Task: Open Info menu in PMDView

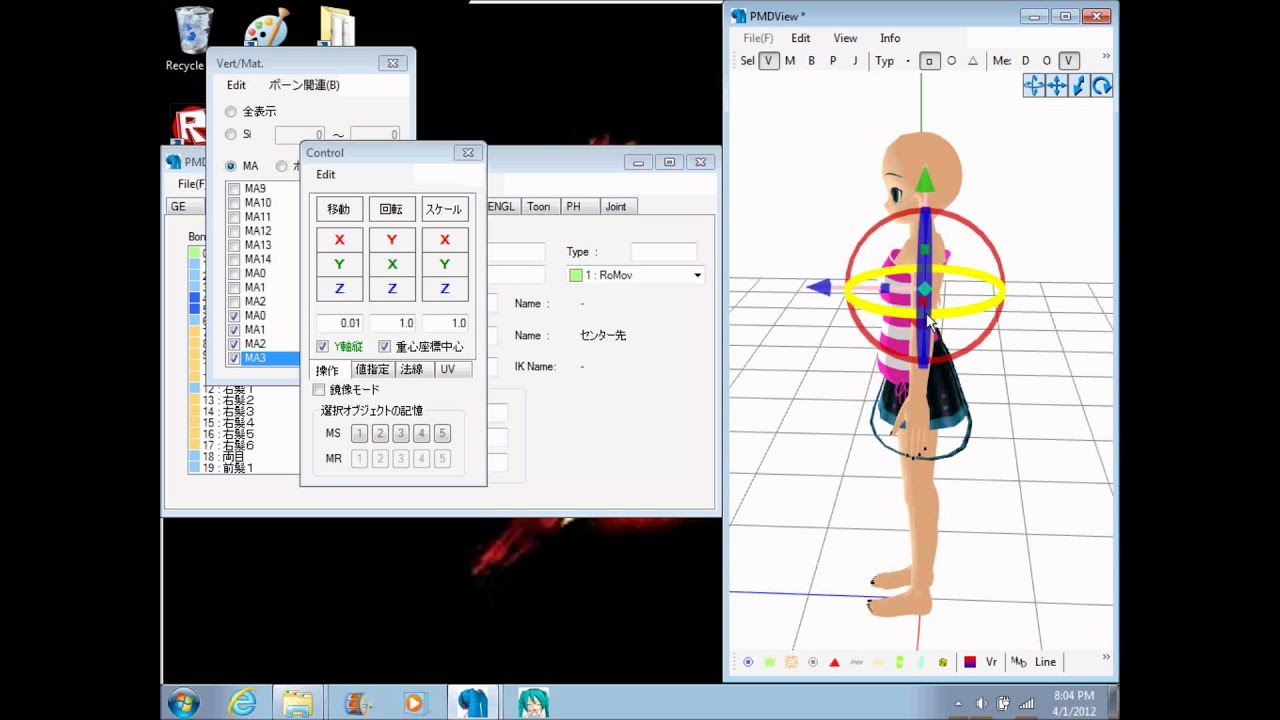Action: pos(890,38)
